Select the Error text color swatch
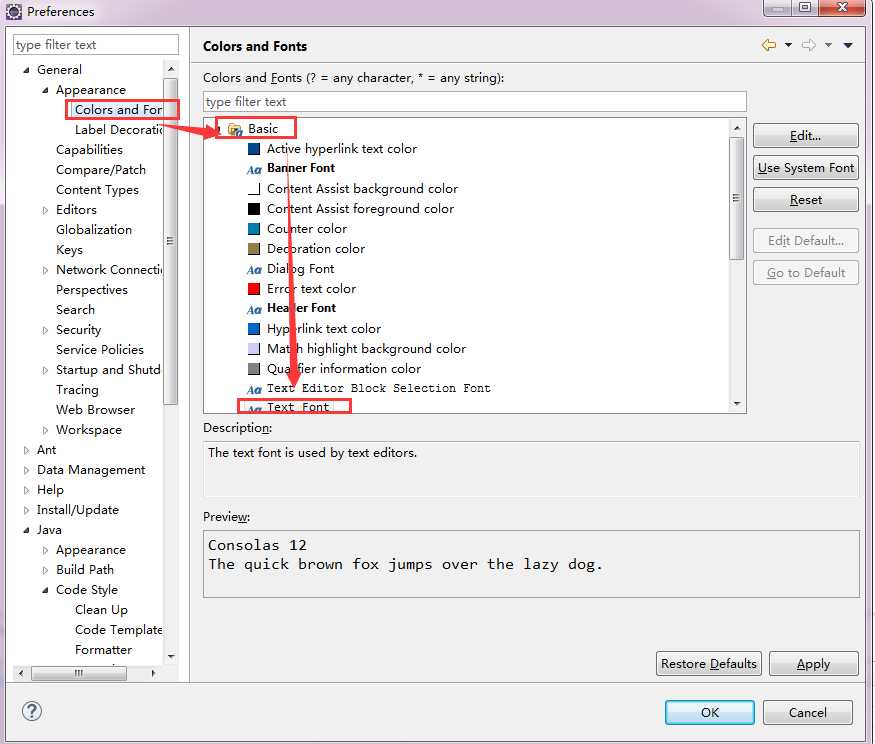This screenshot has height=744, width=875. point(254,289)
